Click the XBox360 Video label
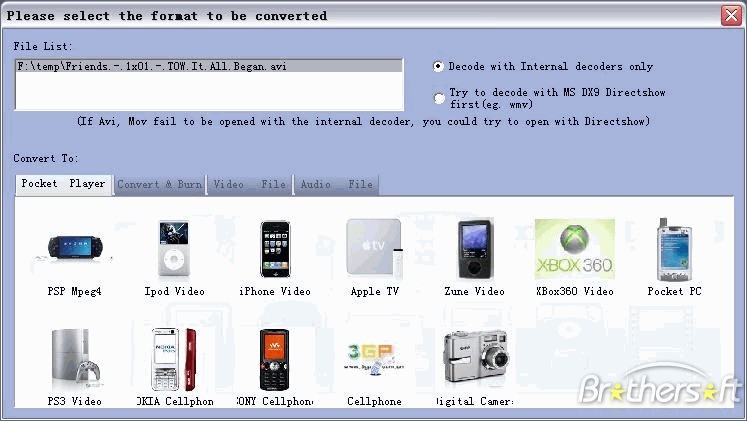747x421 pixels. pyautogui.click(x=575, y=291)
